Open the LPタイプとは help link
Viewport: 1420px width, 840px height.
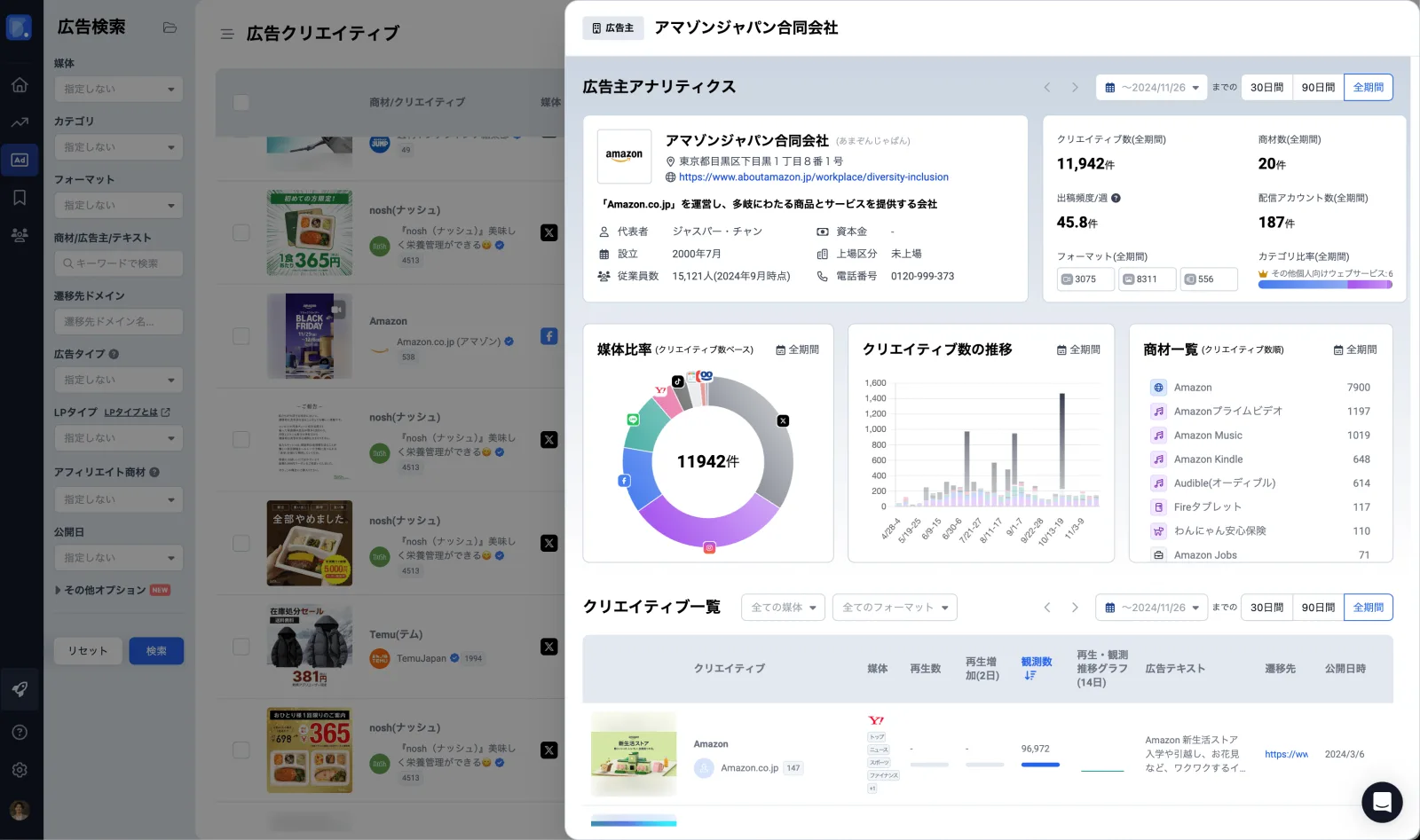pyautogui.click(x=137, y=412)
